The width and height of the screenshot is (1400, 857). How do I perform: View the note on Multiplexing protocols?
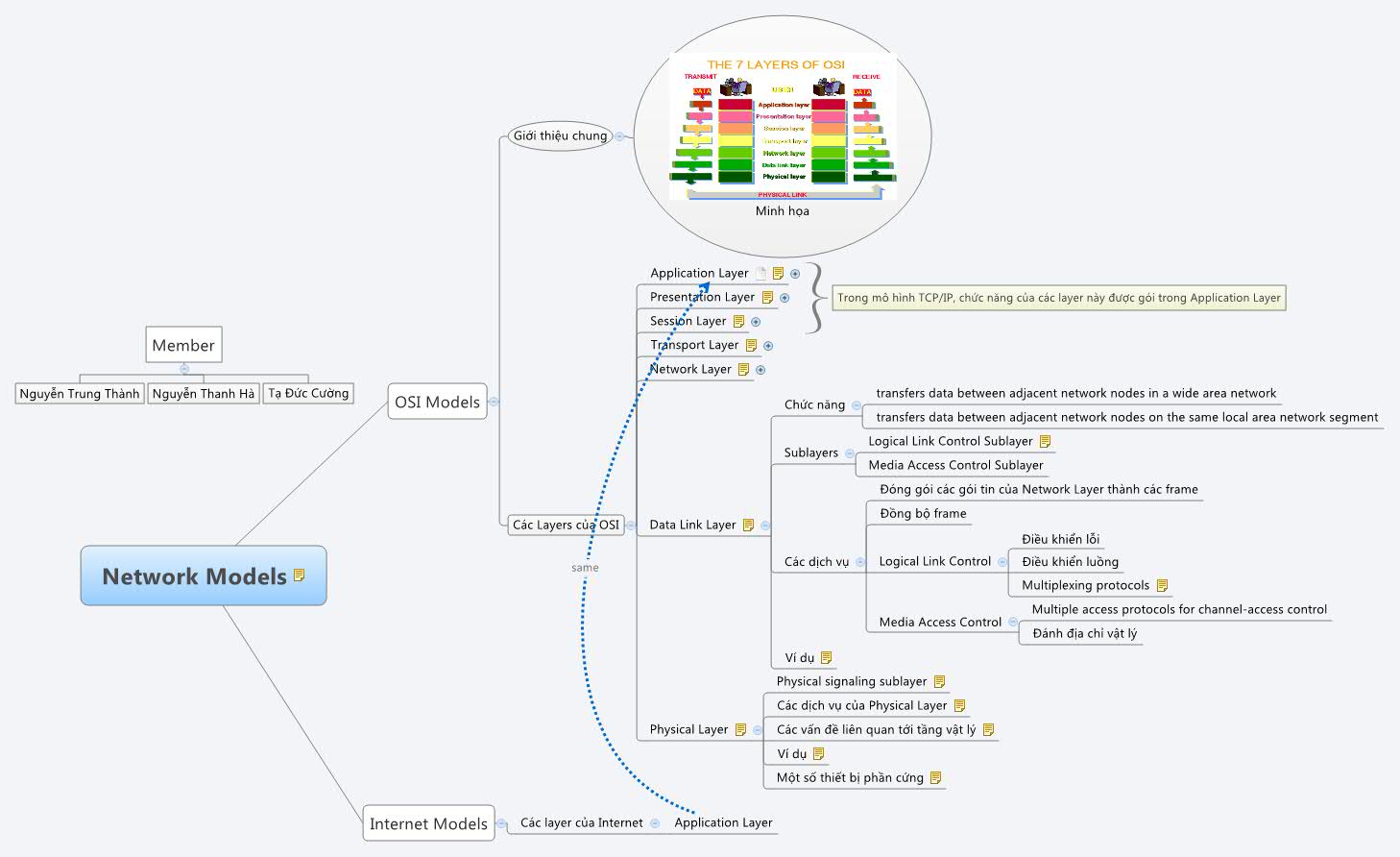(x=1162, y=584)
